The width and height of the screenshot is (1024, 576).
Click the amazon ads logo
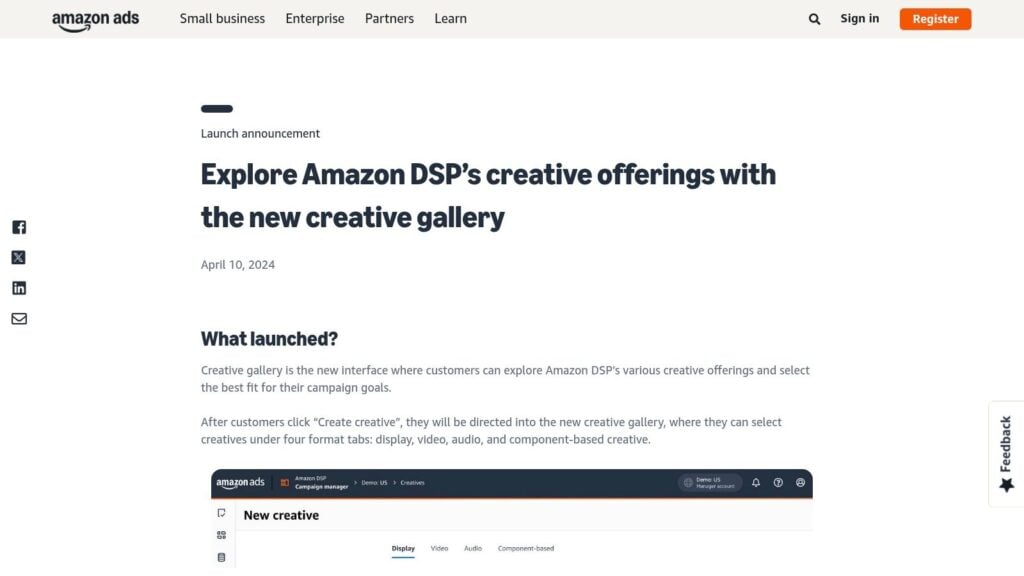tap(95, 18)
